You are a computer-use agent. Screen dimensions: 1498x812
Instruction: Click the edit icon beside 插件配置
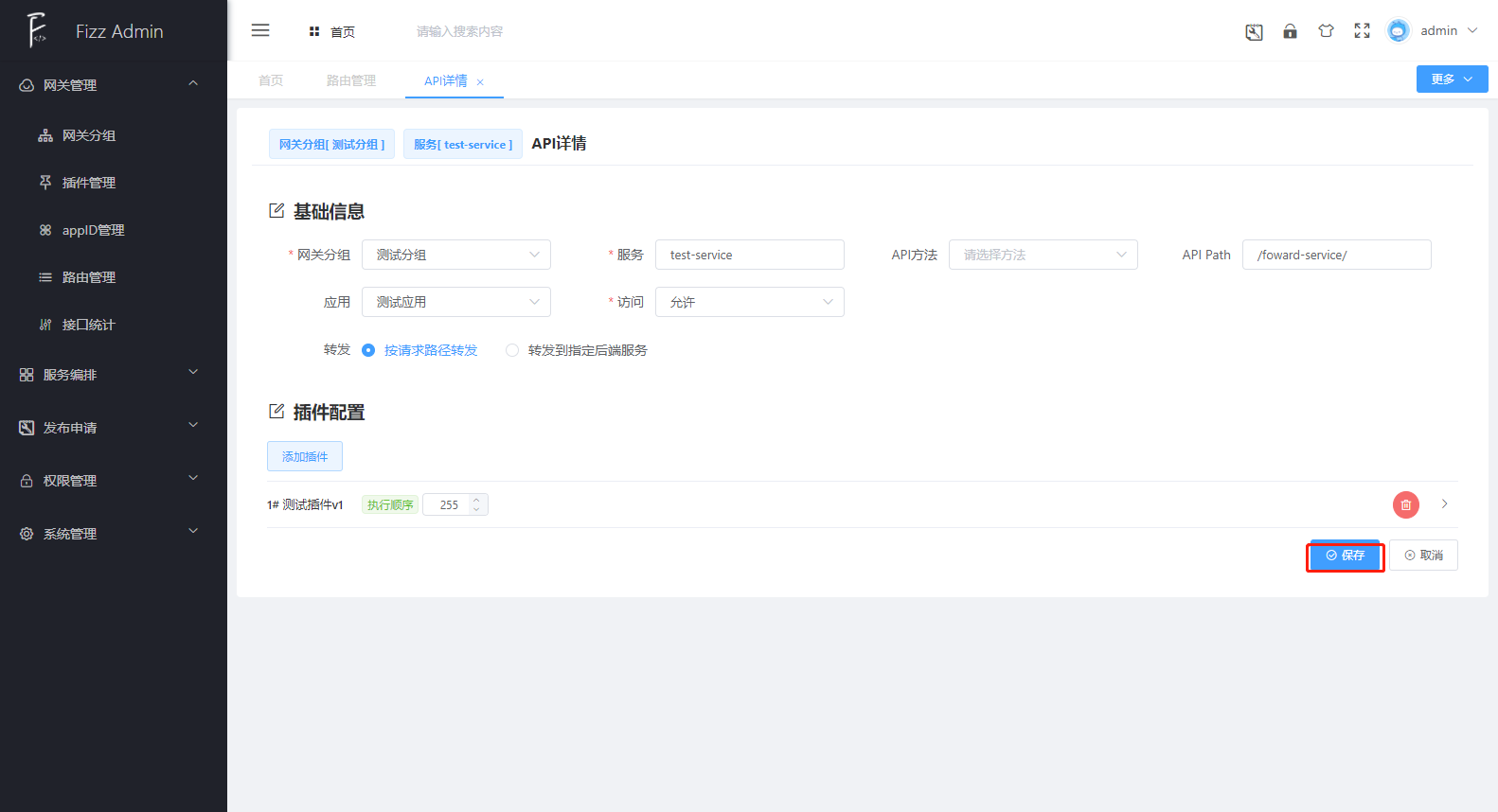coord(276,411)
